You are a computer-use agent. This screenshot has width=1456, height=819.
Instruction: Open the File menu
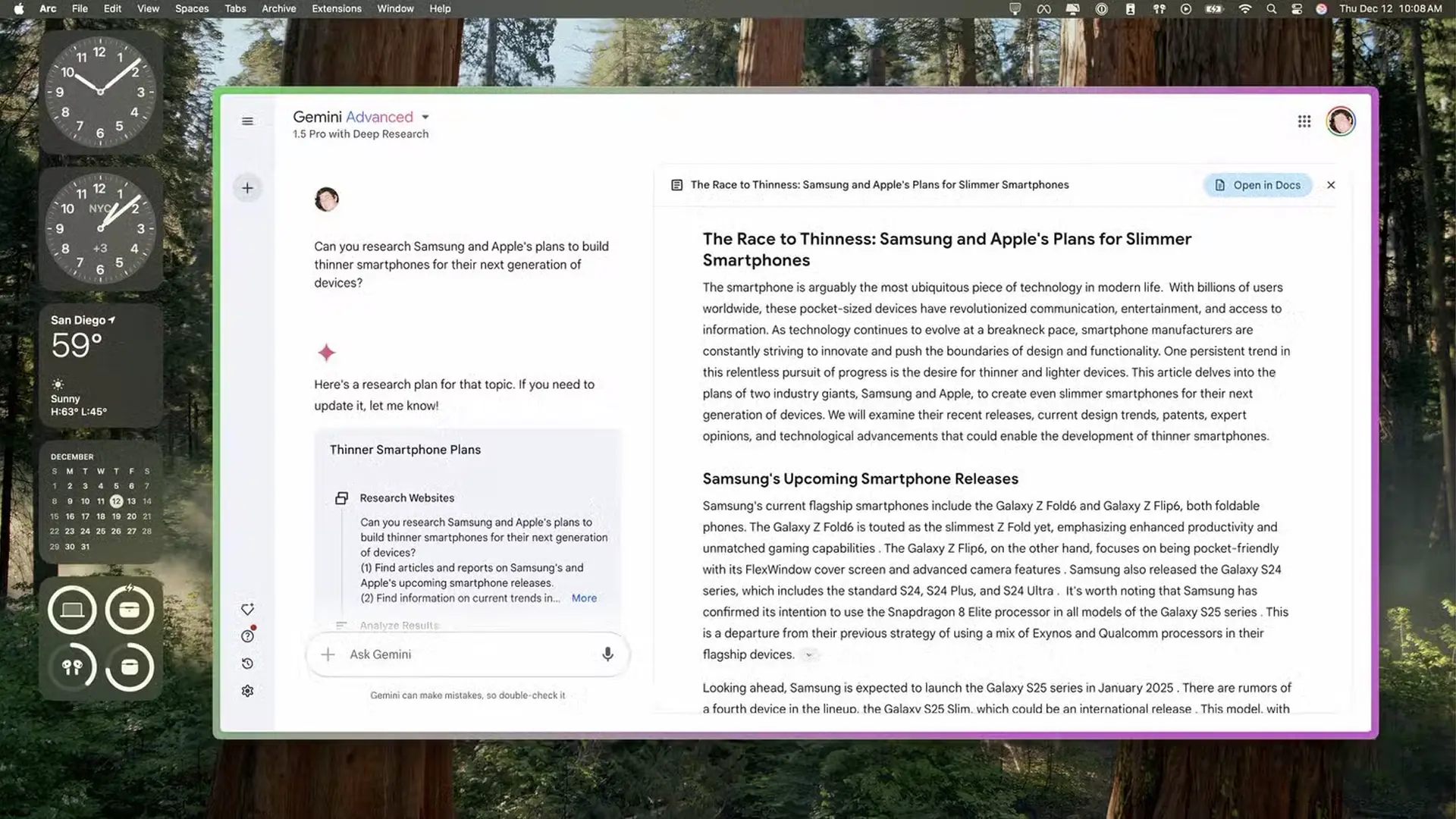tap(80, 9)
